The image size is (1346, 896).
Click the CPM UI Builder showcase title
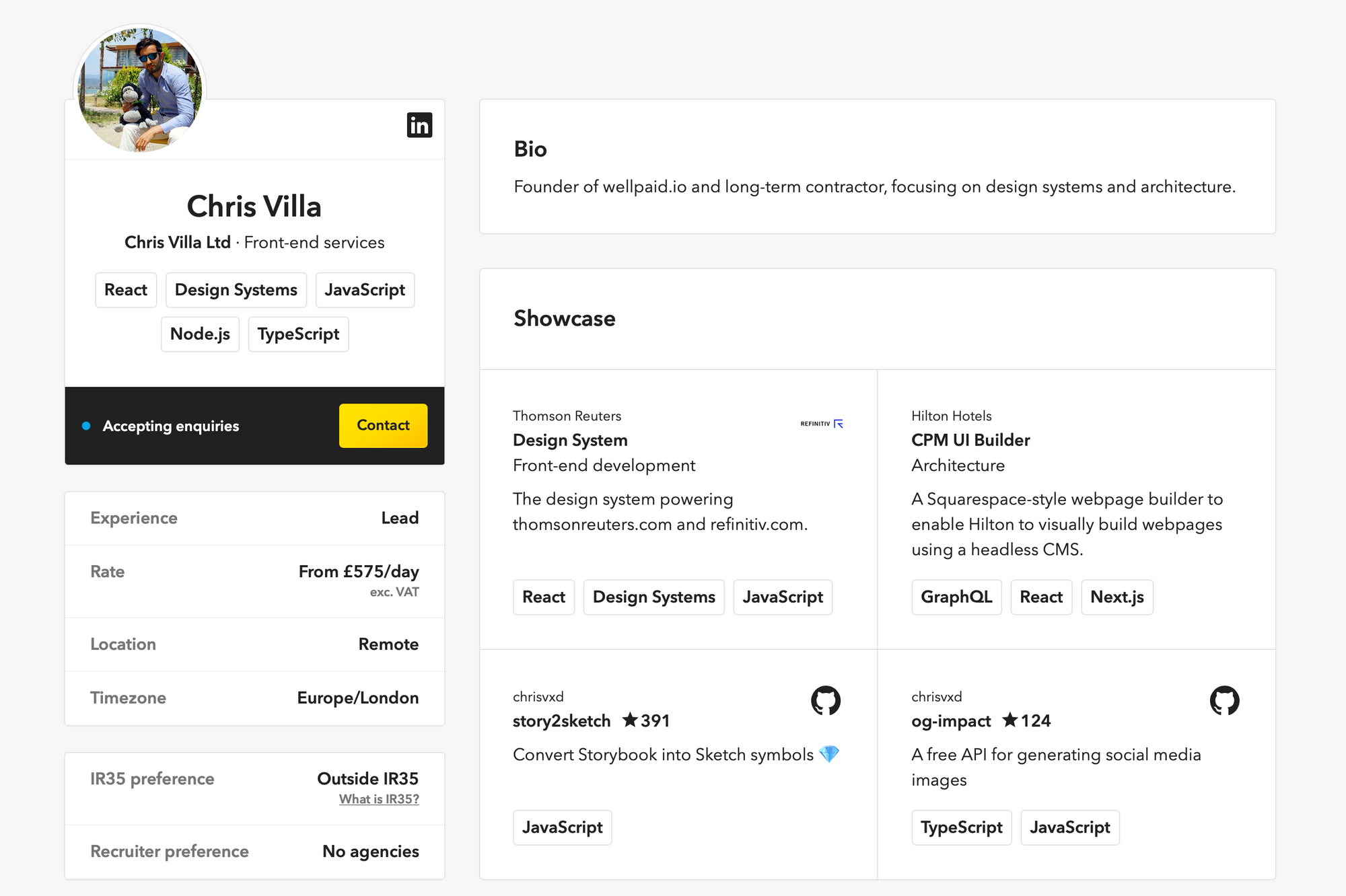point(970,441)
